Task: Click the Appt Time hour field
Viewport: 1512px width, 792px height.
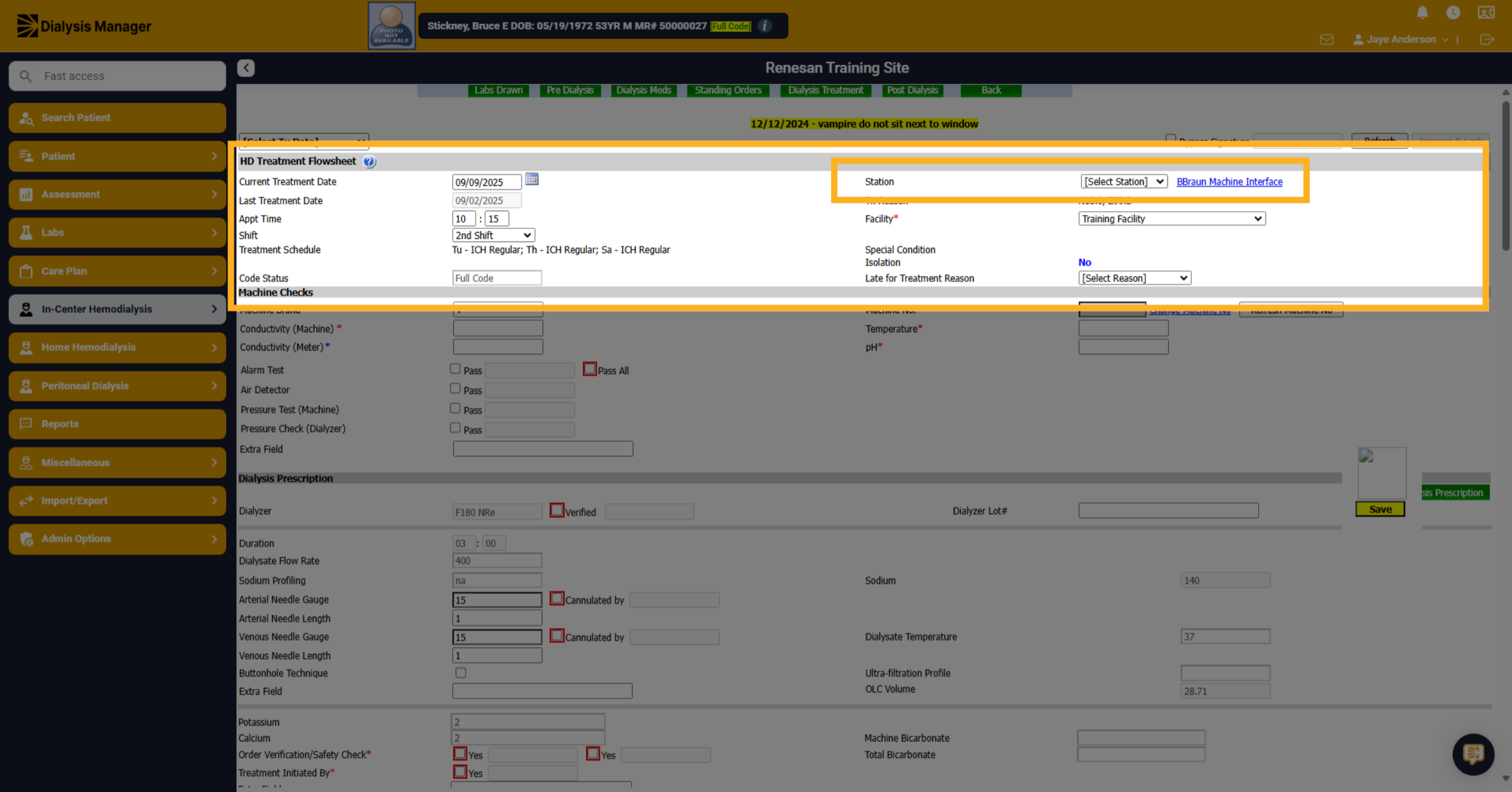Action: 463,219
